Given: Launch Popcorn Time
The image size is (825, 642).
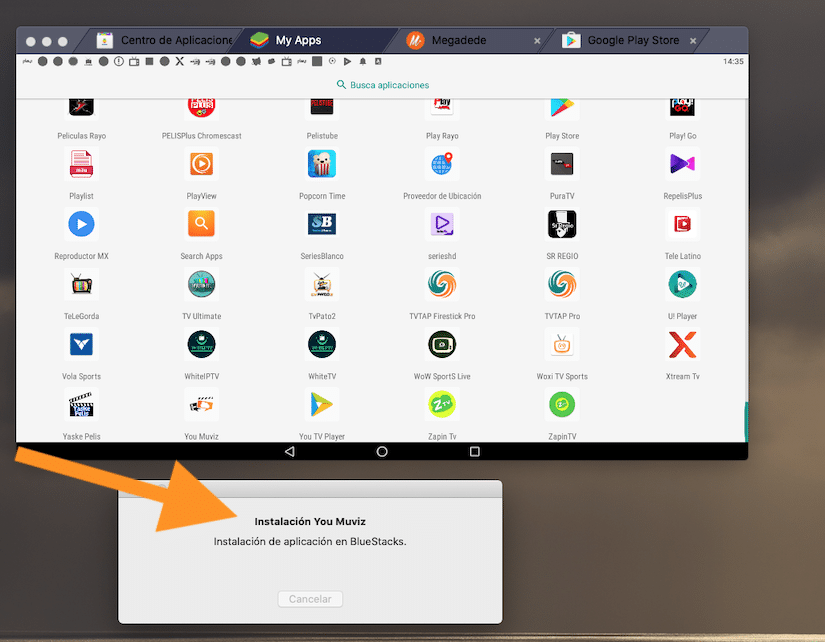Looking at the screenshot, I should click(321, 164).
